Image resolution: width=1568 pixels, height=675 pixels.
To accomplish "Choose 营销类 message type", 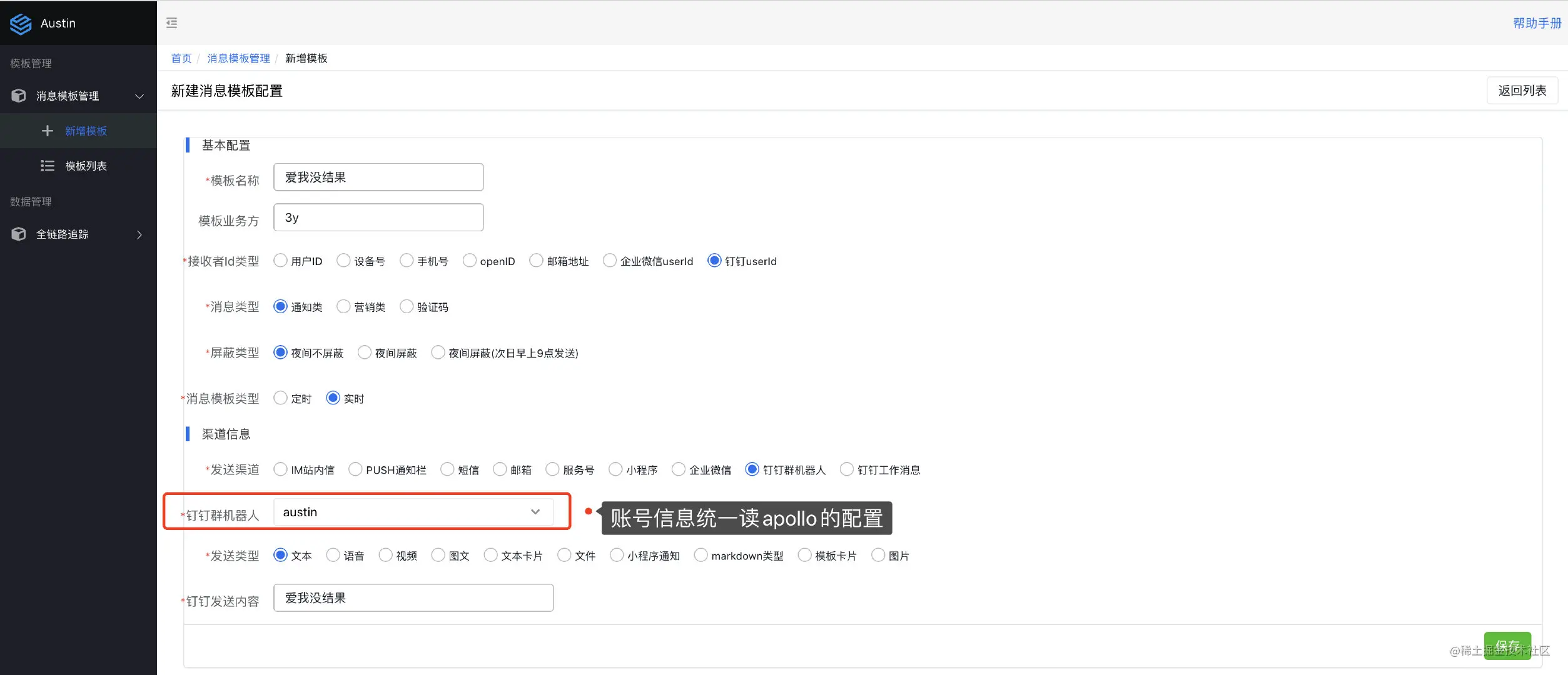I will (343, 306).
